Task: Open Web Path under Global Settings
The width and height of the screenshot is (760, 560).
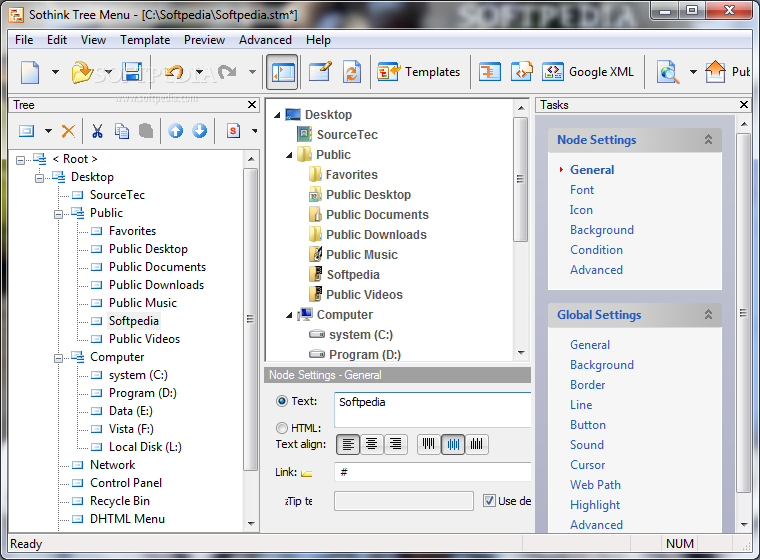Action: 595,484
